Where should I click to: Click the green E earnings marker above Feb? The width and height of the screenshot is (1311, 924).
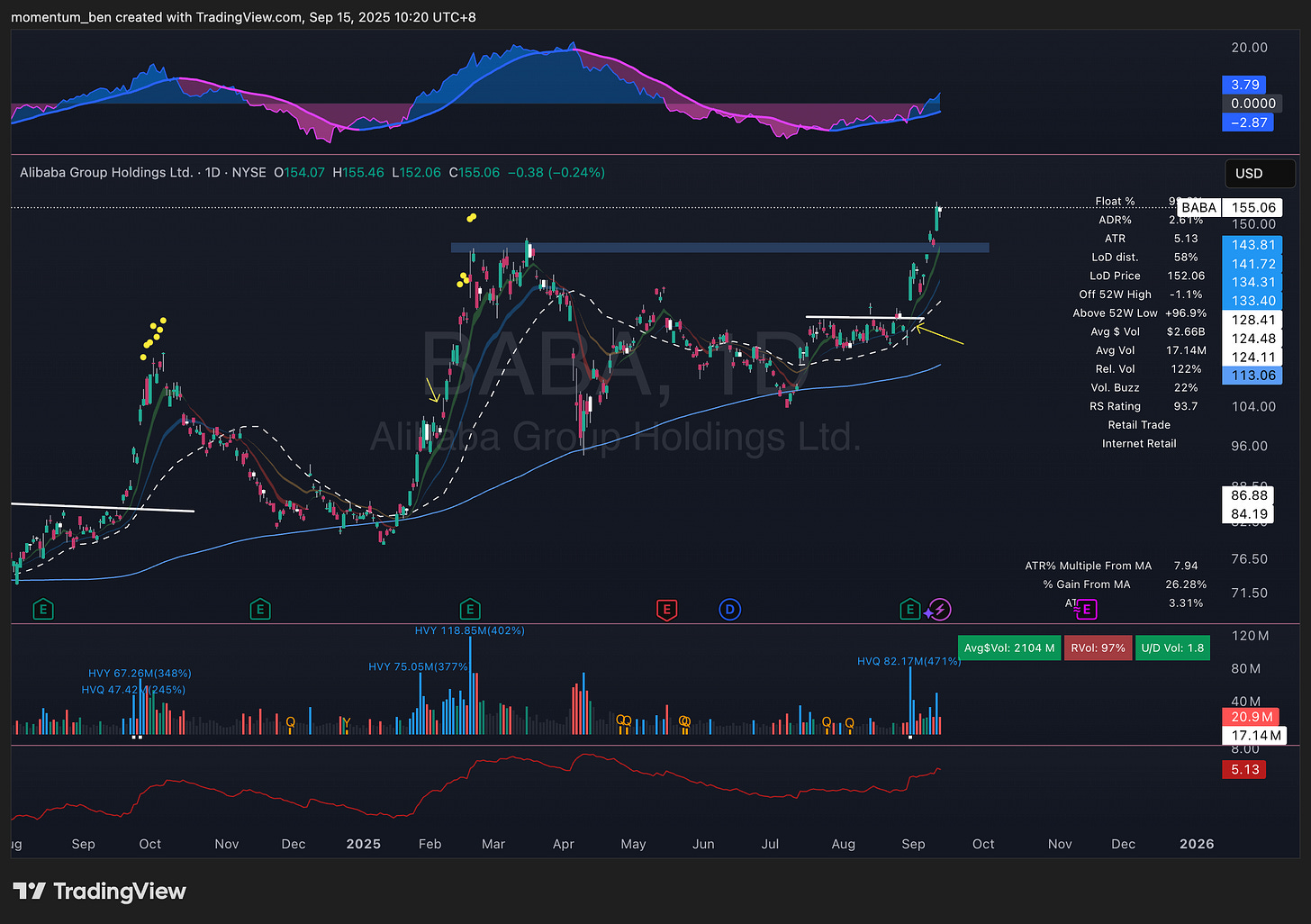(469, 610)
